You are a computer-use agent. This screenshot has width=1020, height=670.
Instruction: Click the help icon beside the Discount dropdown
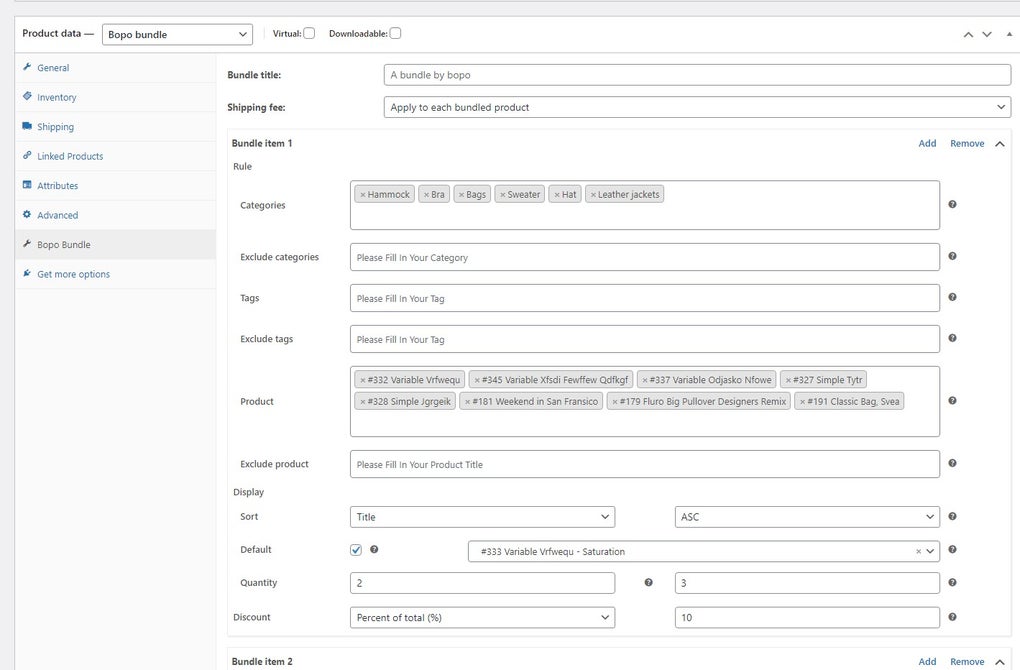coord(952,617)
